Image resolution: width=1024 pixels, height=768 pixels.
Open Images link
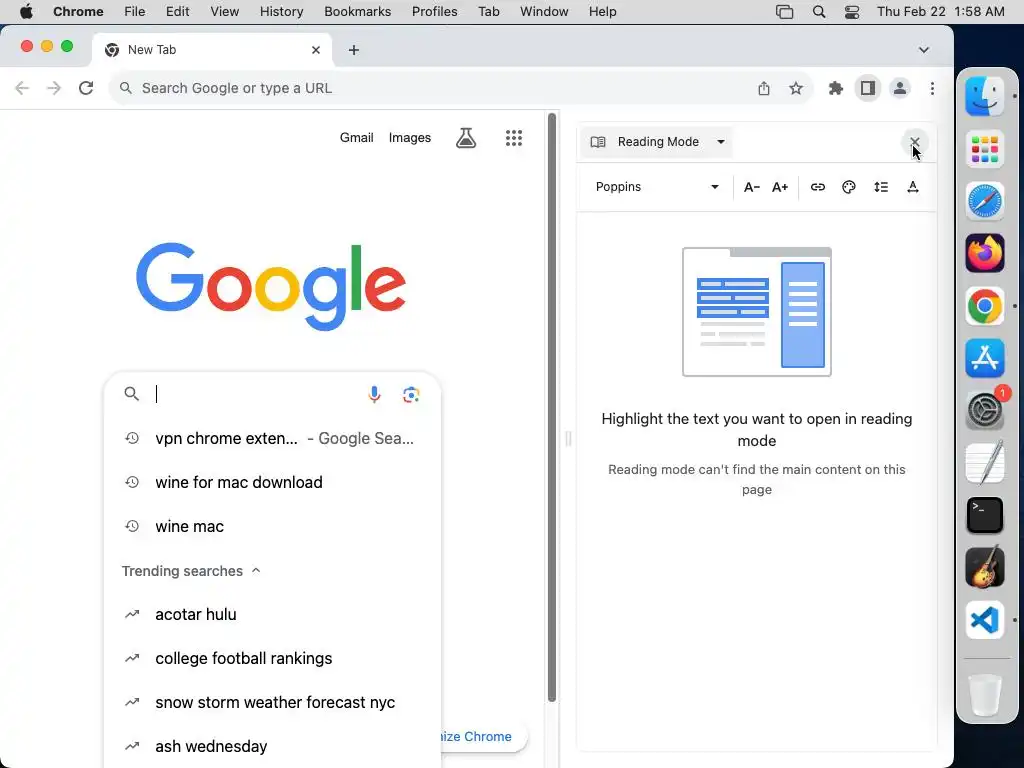point(409,138)
